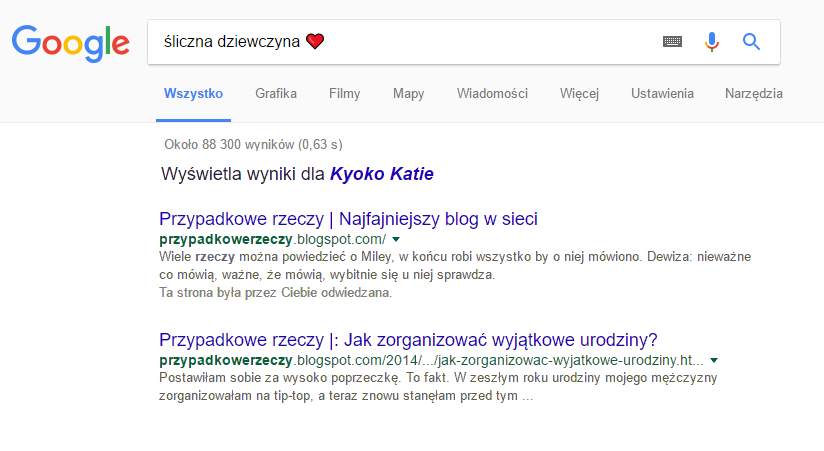Open the Wiadomości tab
Image resolution: width=824 pixels, height=451 pixels.
(492, 94)
